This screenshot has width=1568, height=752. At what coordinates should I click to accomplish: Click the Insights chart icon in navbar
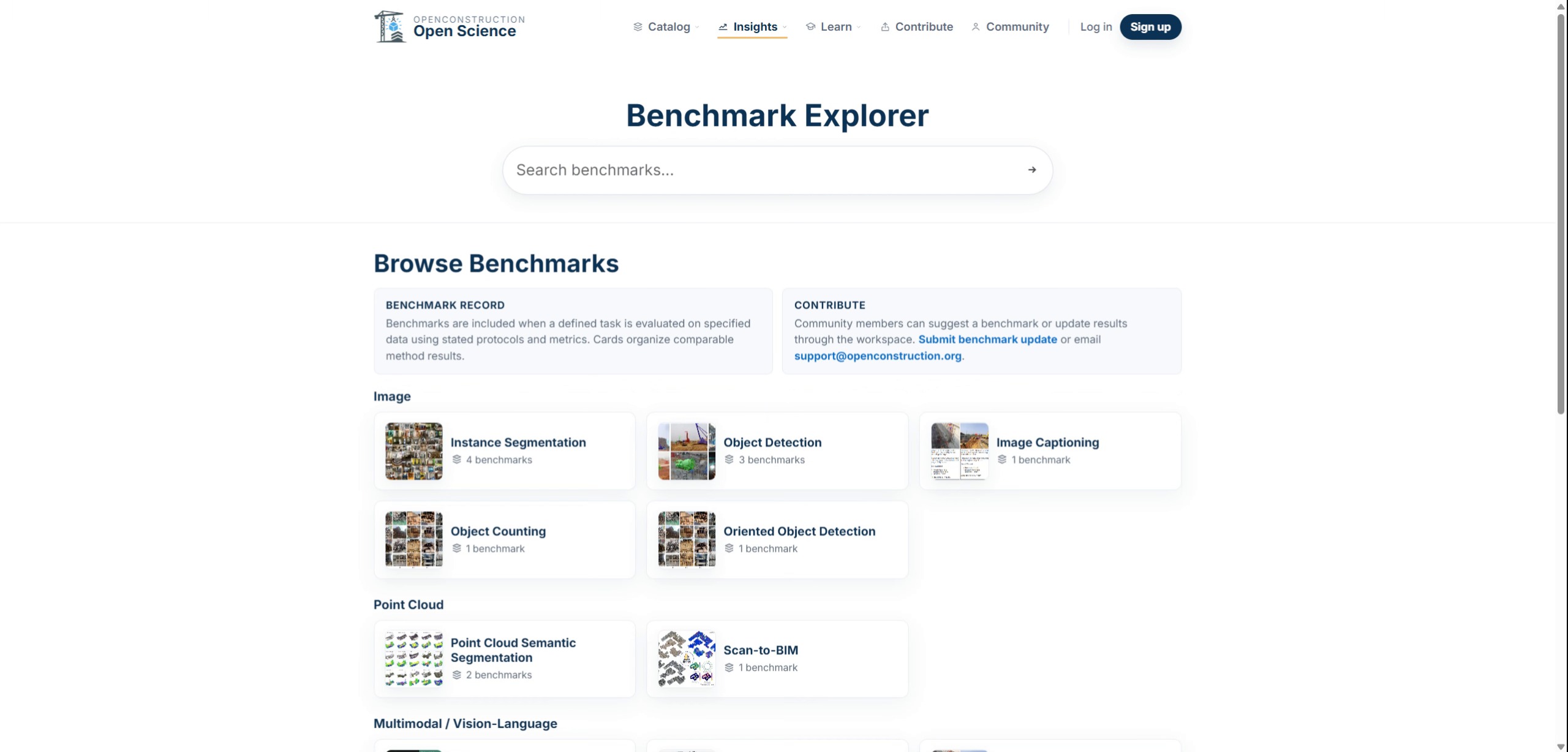[723, 27]
